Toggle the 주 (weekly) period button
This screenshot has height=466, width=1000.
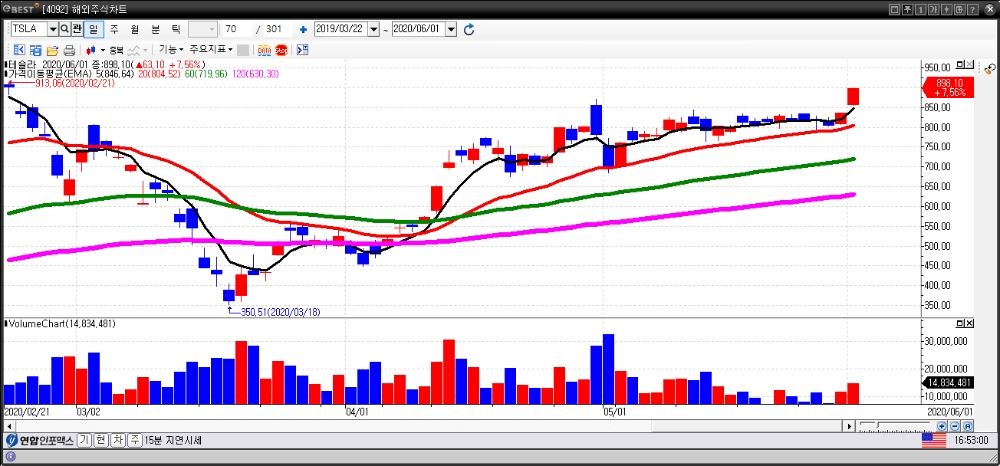coord(114,29)
